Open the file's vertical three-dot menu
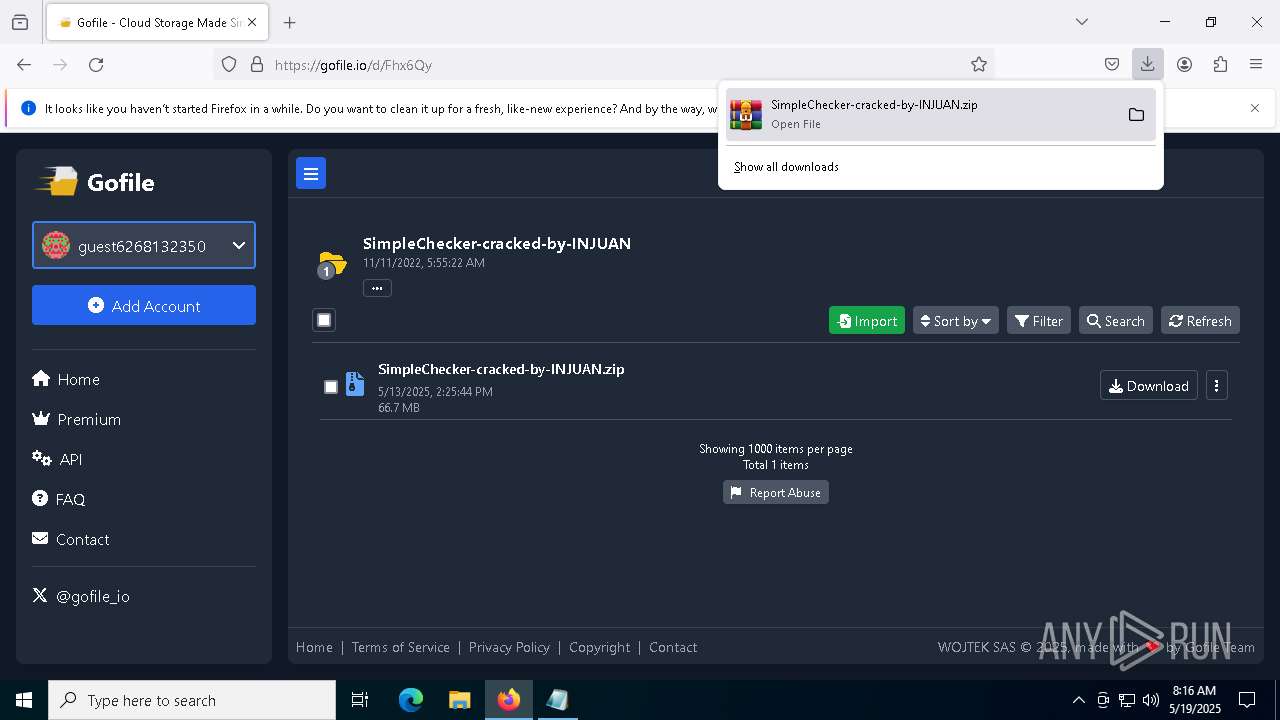 (1216, 386)
